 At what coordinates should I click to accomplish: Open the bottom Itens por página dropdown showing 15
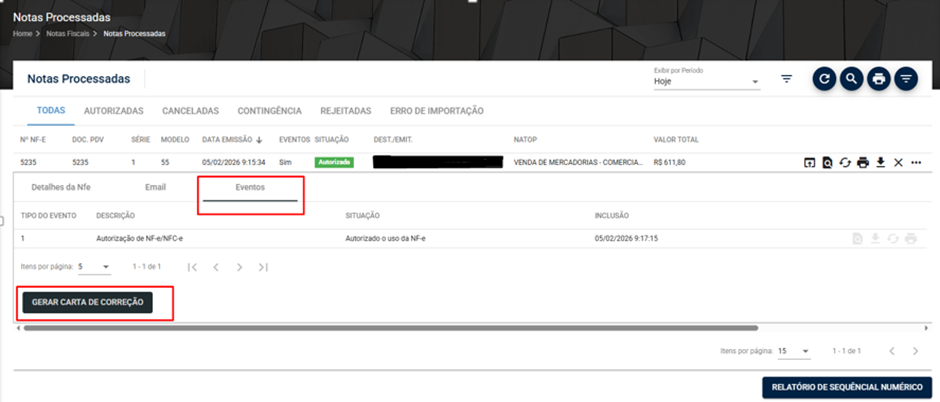[x=794, y=351]
